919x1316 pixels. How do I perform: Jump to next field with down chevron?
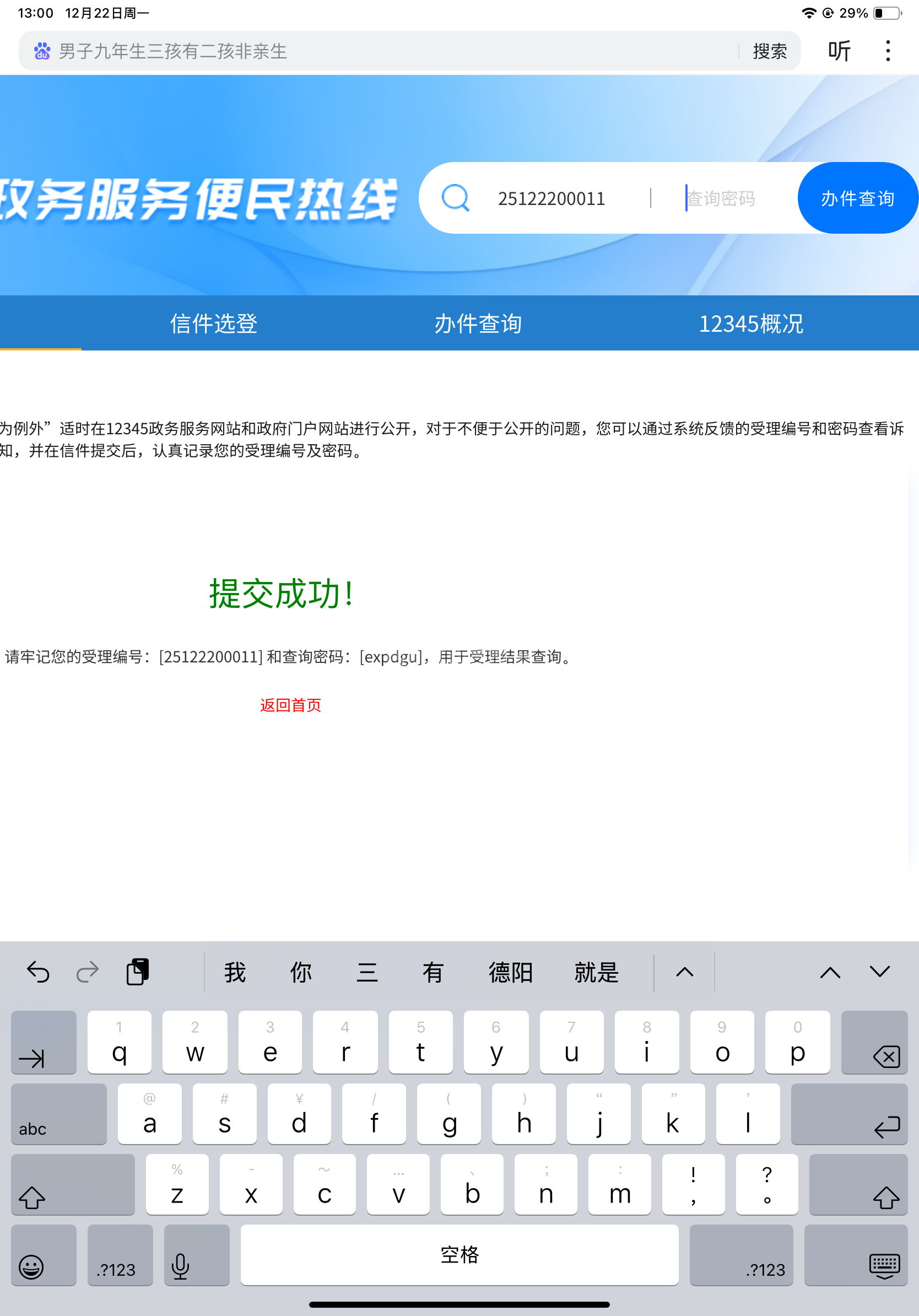(x=879, y=972)
